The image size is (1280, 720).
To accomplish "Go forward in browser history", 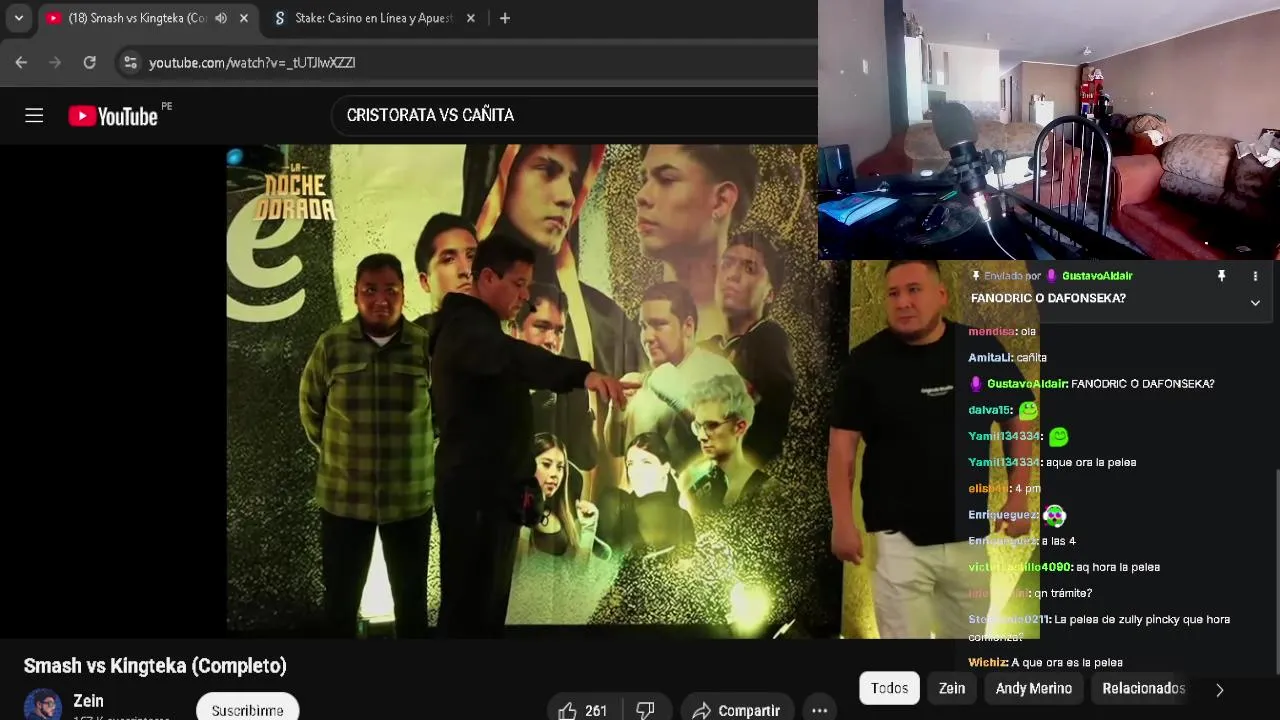I will [55, 62].
